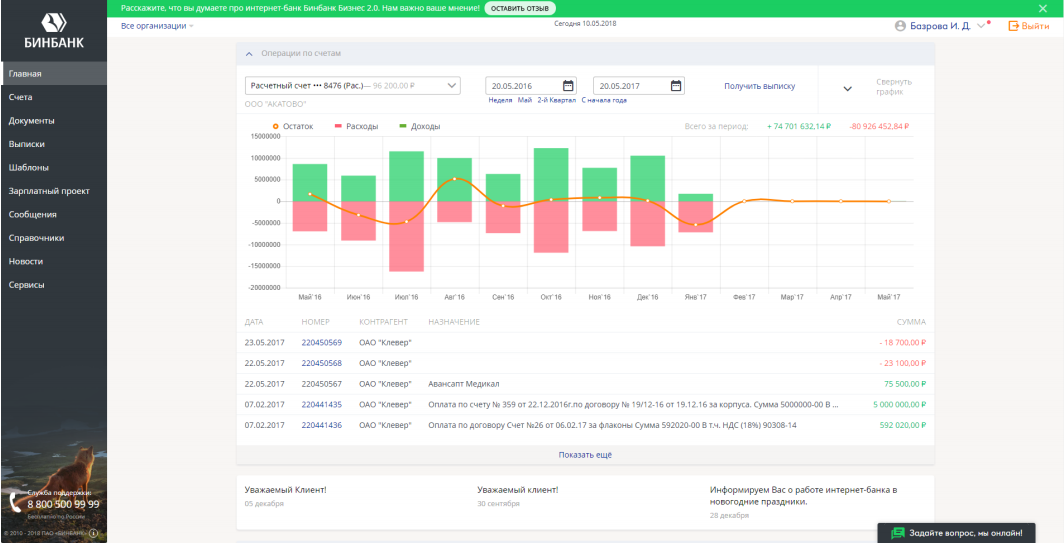Open document number 220441436
Screen dimensions: 1064x544
point(322,425)
